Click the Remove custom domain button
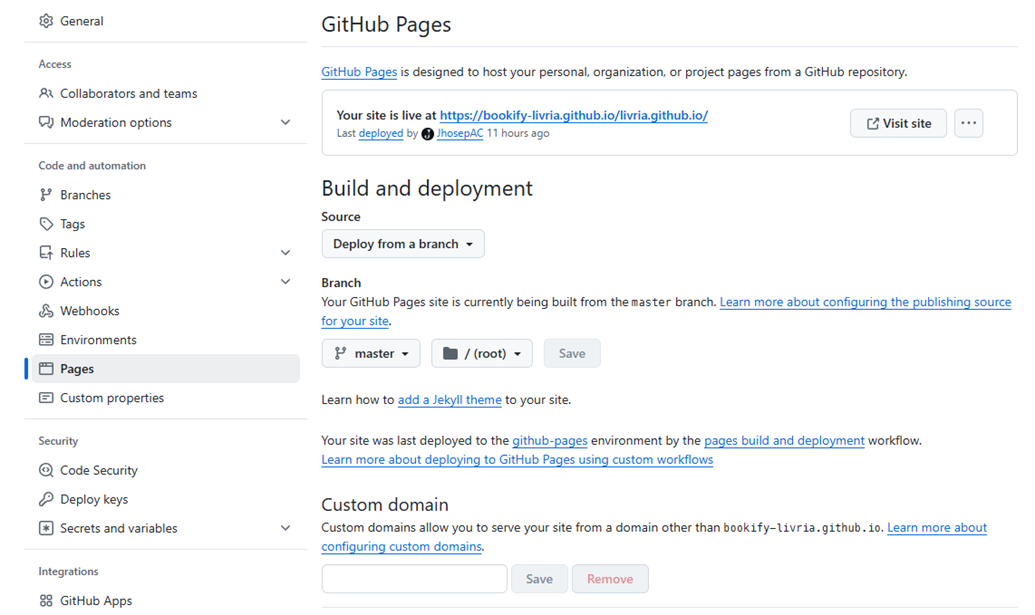Image resolution: width=1035 pixels, height=615 pixels. pos(610,579)
